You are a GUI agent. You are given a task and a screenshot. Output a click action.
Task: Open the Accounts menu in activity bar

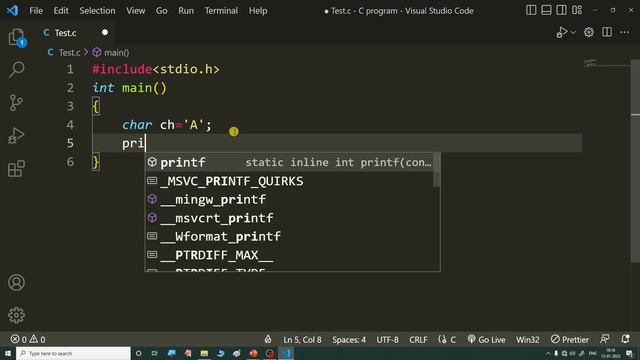click(16, 282)
